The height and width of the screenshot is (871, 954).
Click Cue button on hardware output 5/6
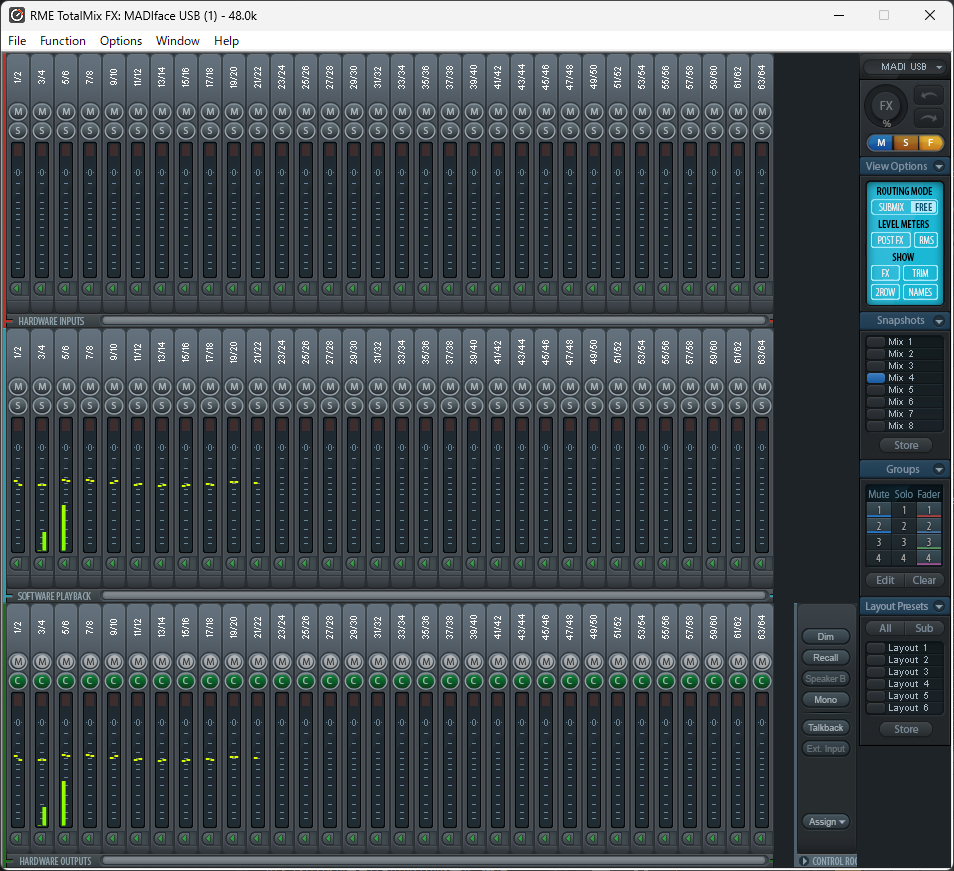tap(66, 681)
